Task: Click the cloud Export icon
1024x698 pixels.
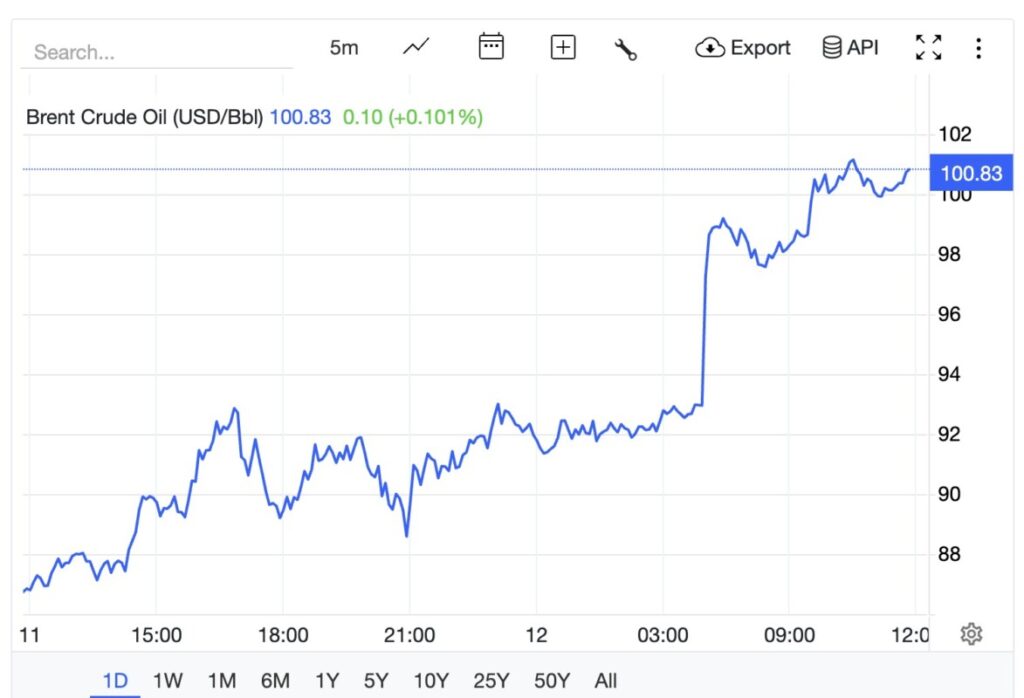Action: coord(710,47)
